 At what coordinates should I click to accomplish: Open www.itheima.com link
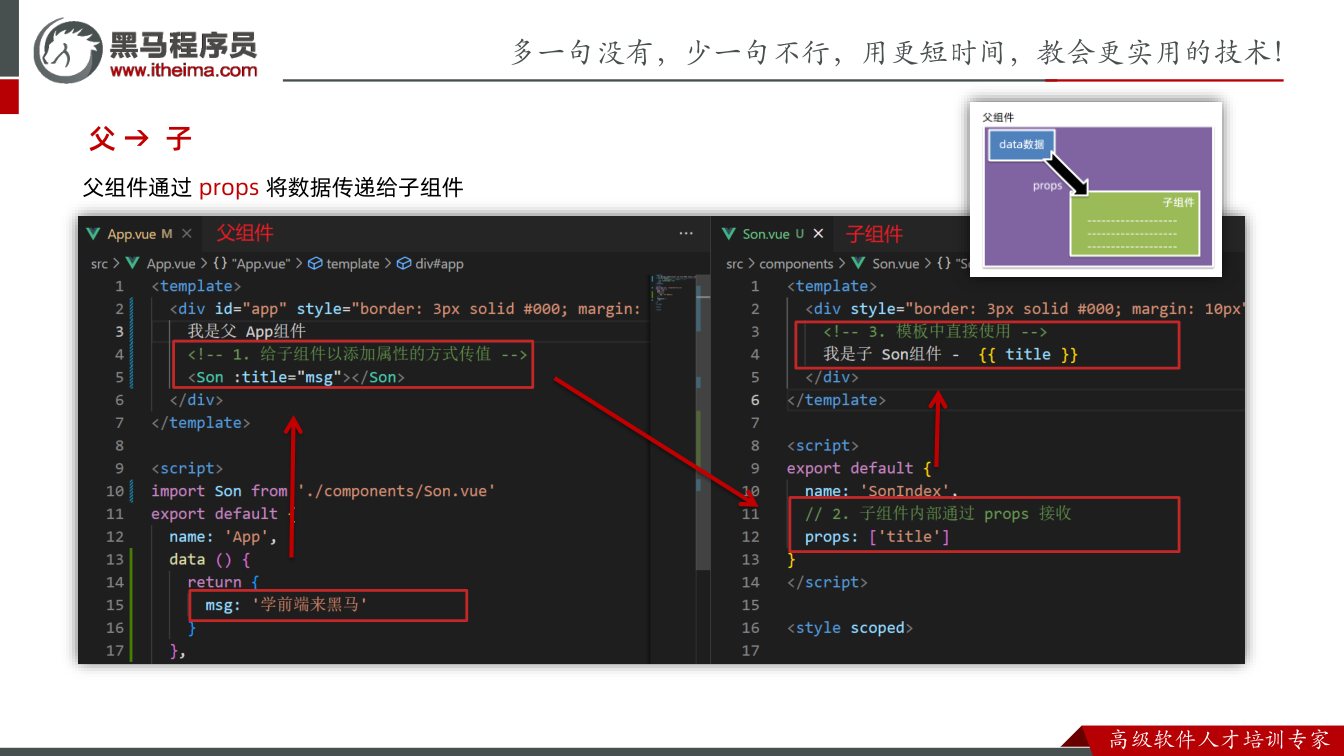coord(184,70)
